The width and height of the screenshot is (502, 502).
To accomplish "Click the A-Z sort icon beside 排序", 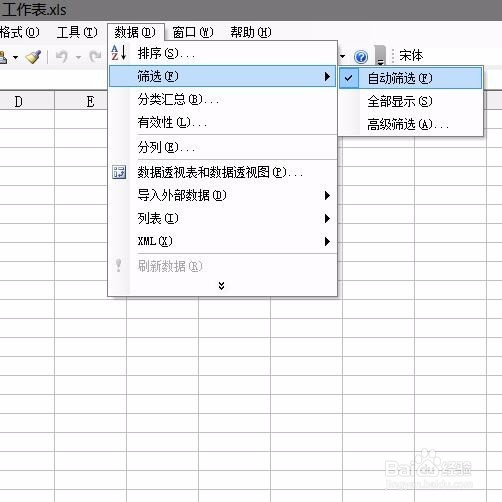I will 119,53.
